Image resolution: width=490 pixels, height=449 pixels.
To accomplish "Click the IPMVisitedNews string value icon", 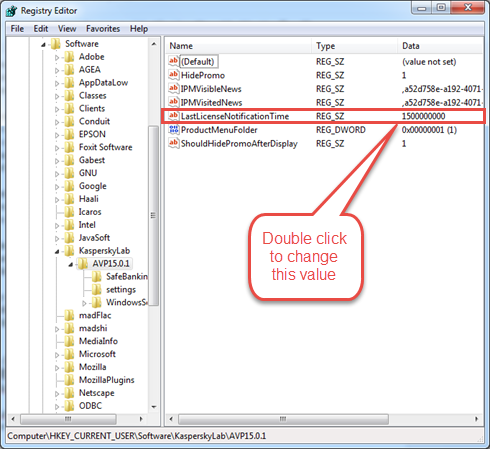I will pyautogui.click(x=173, y=102).
